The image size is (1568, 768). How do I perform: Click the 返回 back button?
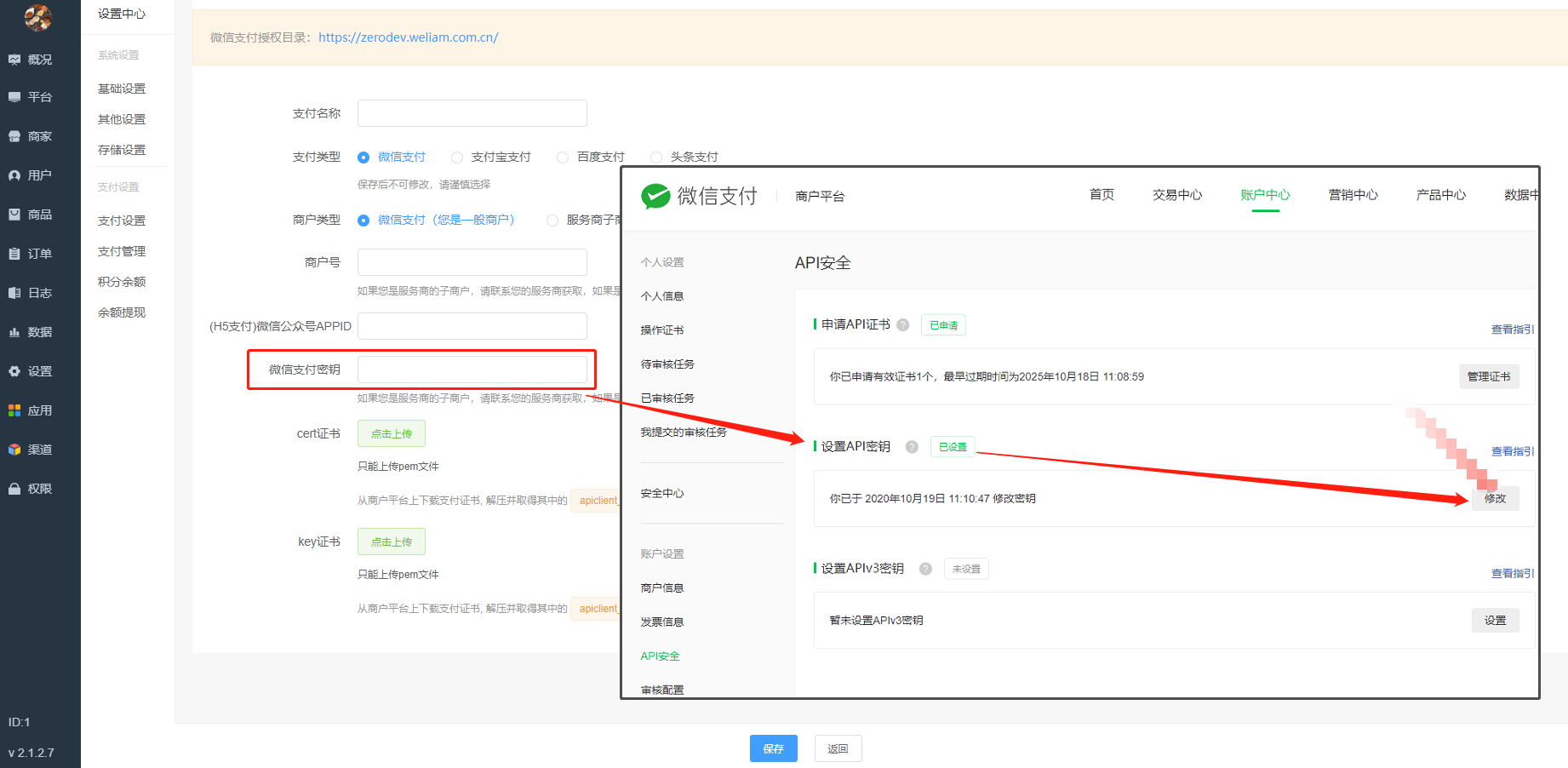838,748
